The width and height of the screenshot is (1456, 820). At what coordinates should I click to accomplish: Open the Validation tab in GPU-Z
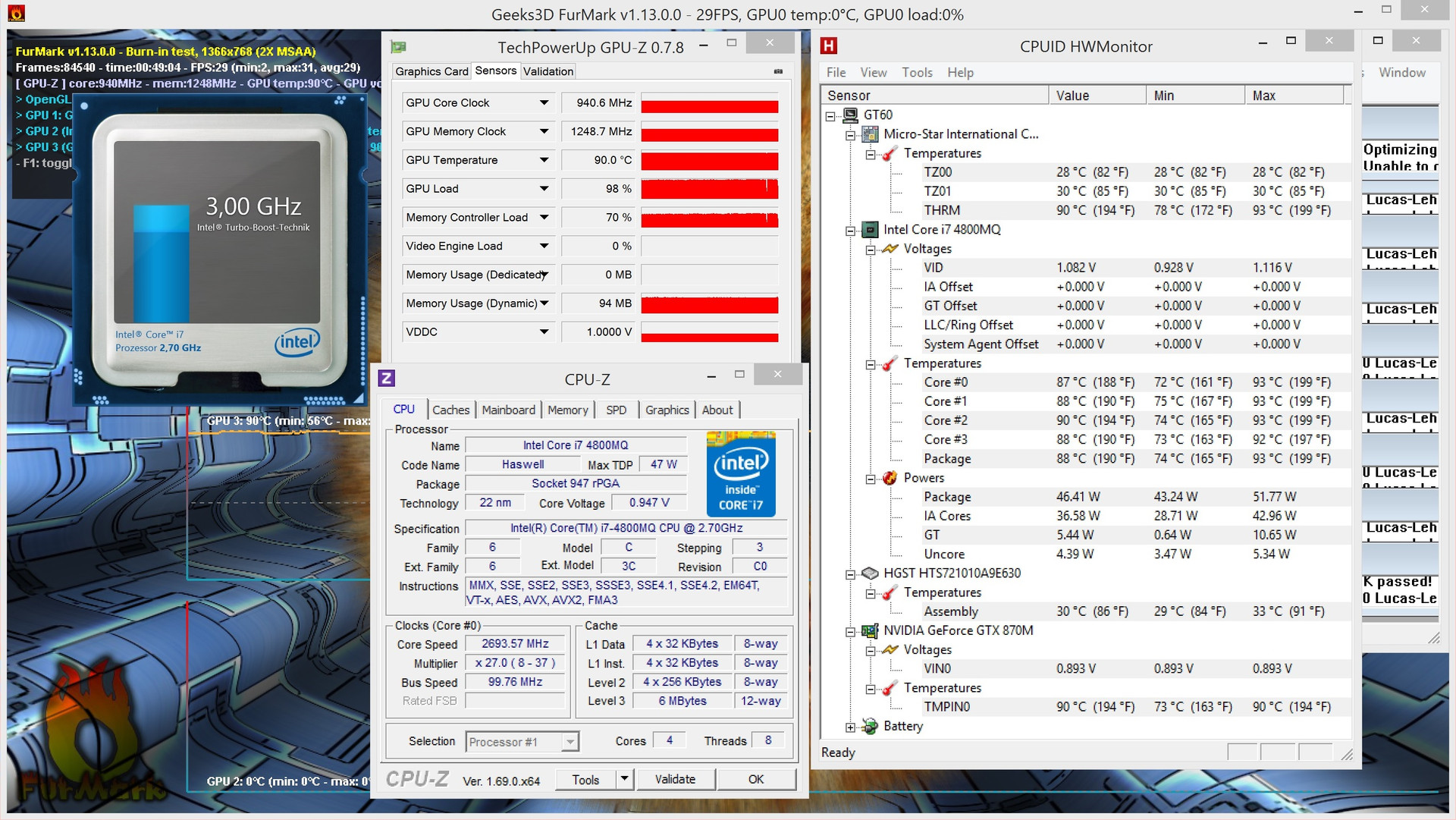548,71
